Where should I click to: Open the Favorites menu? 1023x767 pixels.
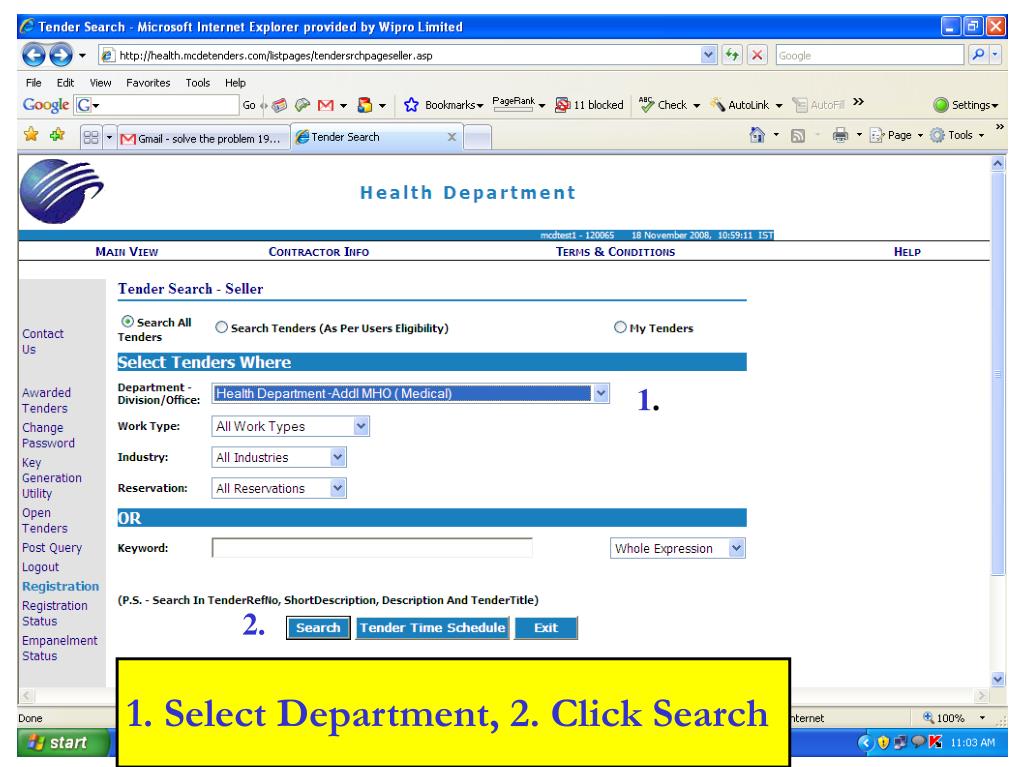[148, 83]
